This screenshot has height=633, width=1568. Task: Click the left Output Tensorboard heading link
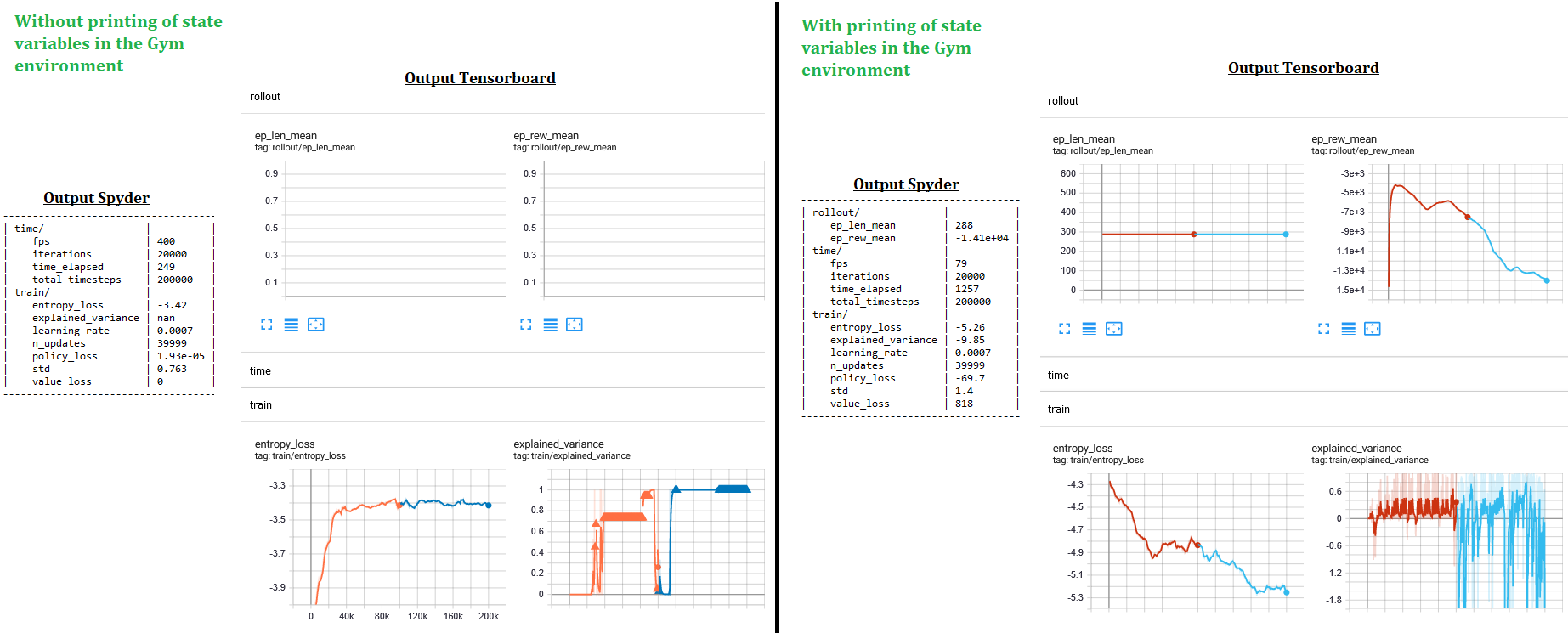tap(479, 77)
